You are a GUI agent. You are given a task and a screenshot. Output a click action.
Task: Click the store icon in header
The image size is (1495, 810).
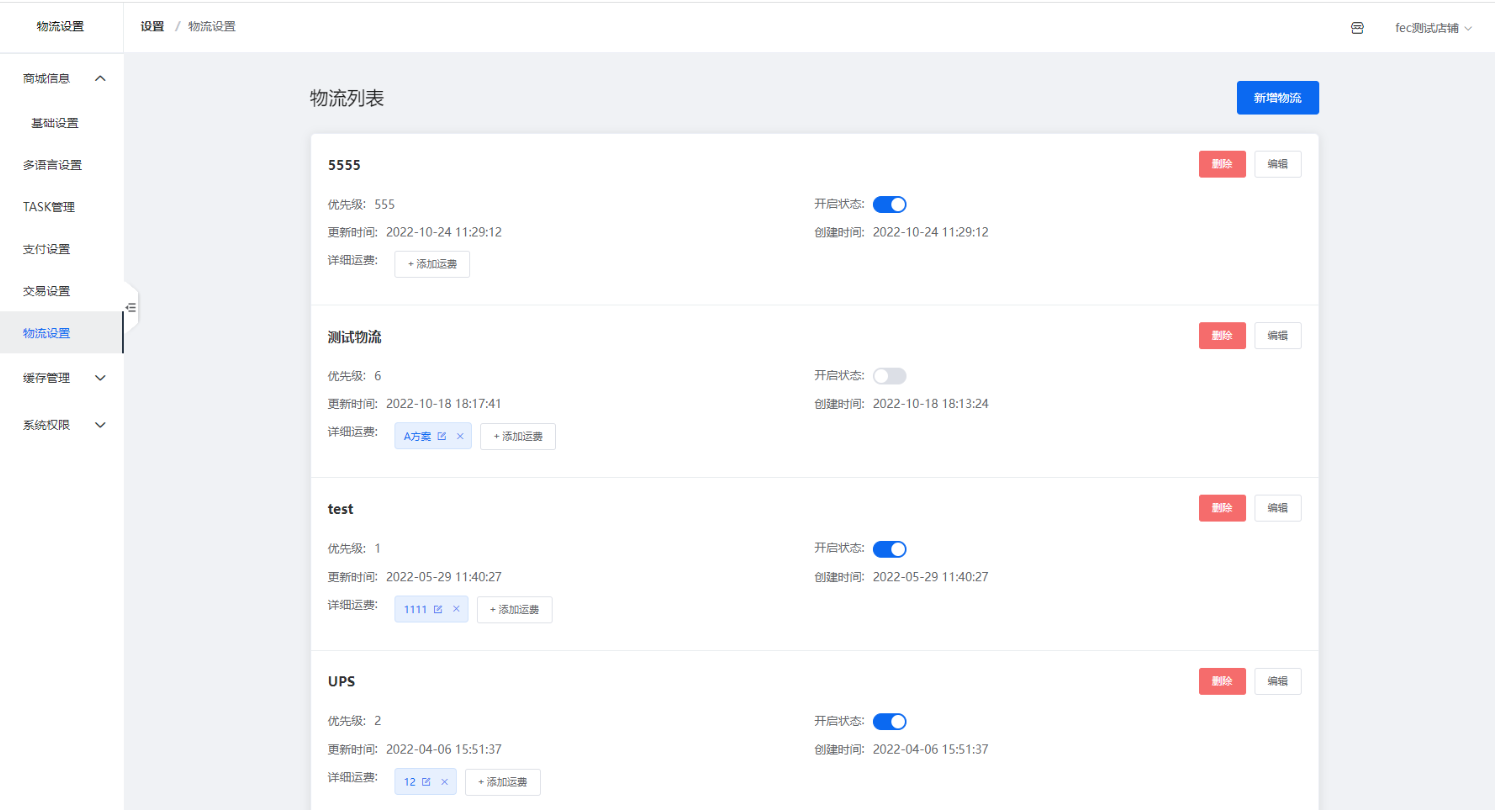pos(1357,28)
